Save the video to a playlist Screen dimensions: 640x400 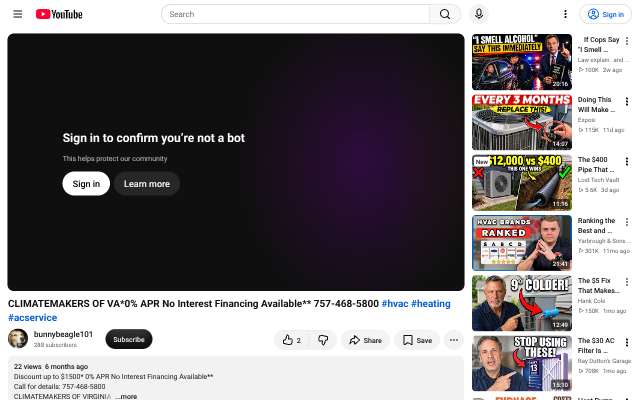(x=417, y=340)
